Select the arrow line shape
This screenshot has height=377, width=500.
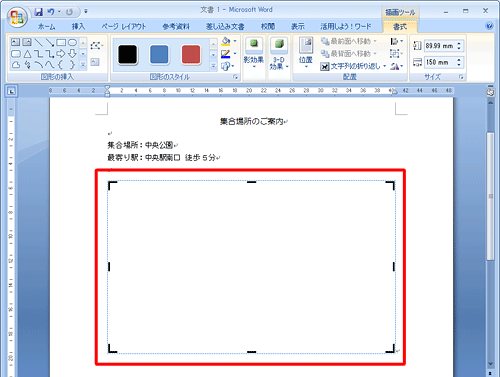[50, 42]
